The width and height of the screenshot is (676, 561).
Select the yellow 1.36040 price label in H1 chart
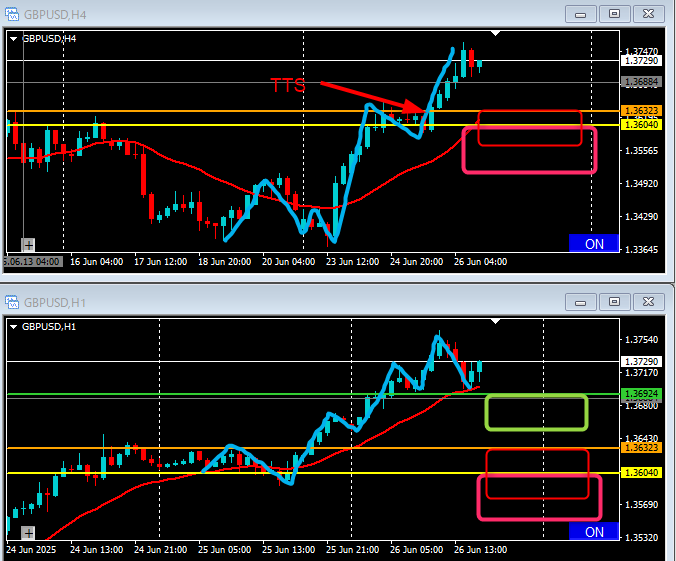coord(642,473)
